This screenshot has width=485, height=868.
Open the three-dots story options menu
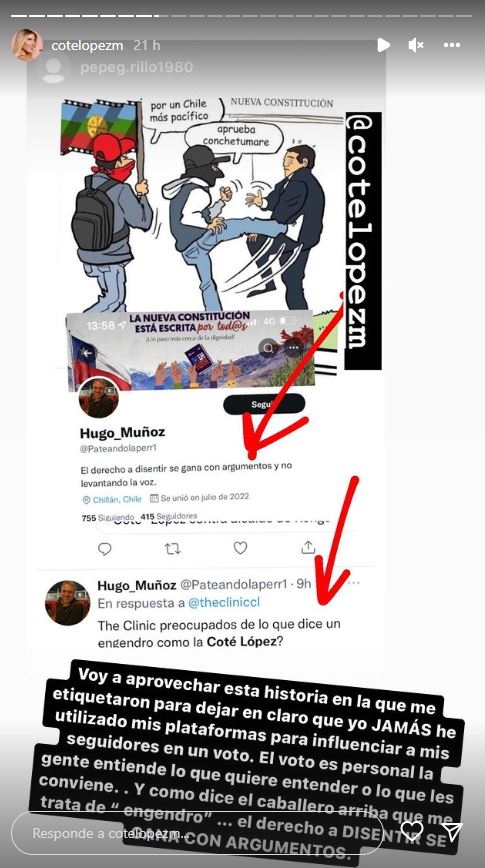[x=452, y=45]
